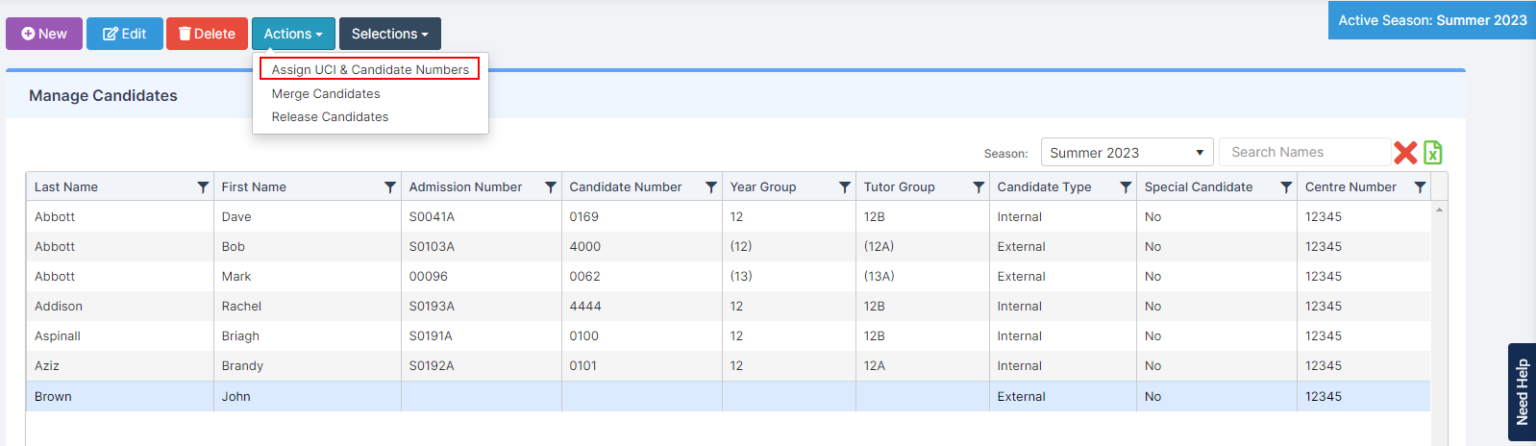Screen dimensions: 1536x446
Task: Click the red Delete button
Action: [x=207, y=34]
